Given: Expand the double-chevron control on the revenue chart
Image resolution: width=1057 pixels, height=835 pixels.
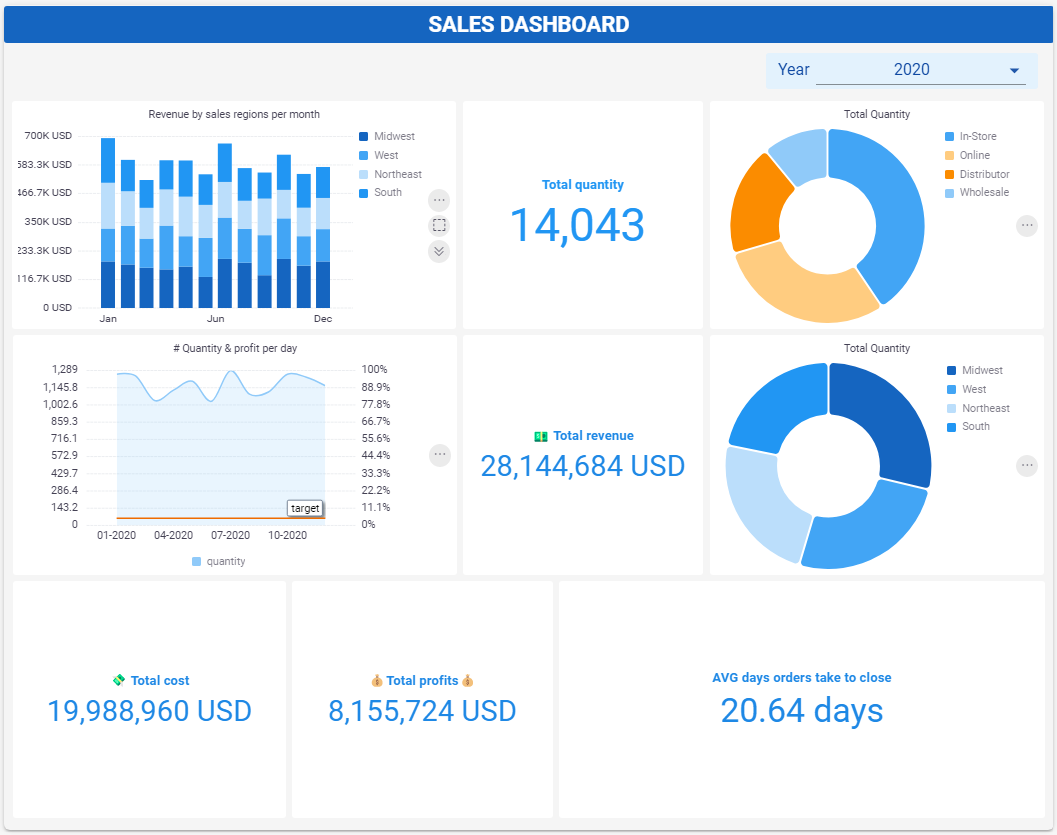Looking at the screenshot, I should pyautogui.click(x=439, y=251).
